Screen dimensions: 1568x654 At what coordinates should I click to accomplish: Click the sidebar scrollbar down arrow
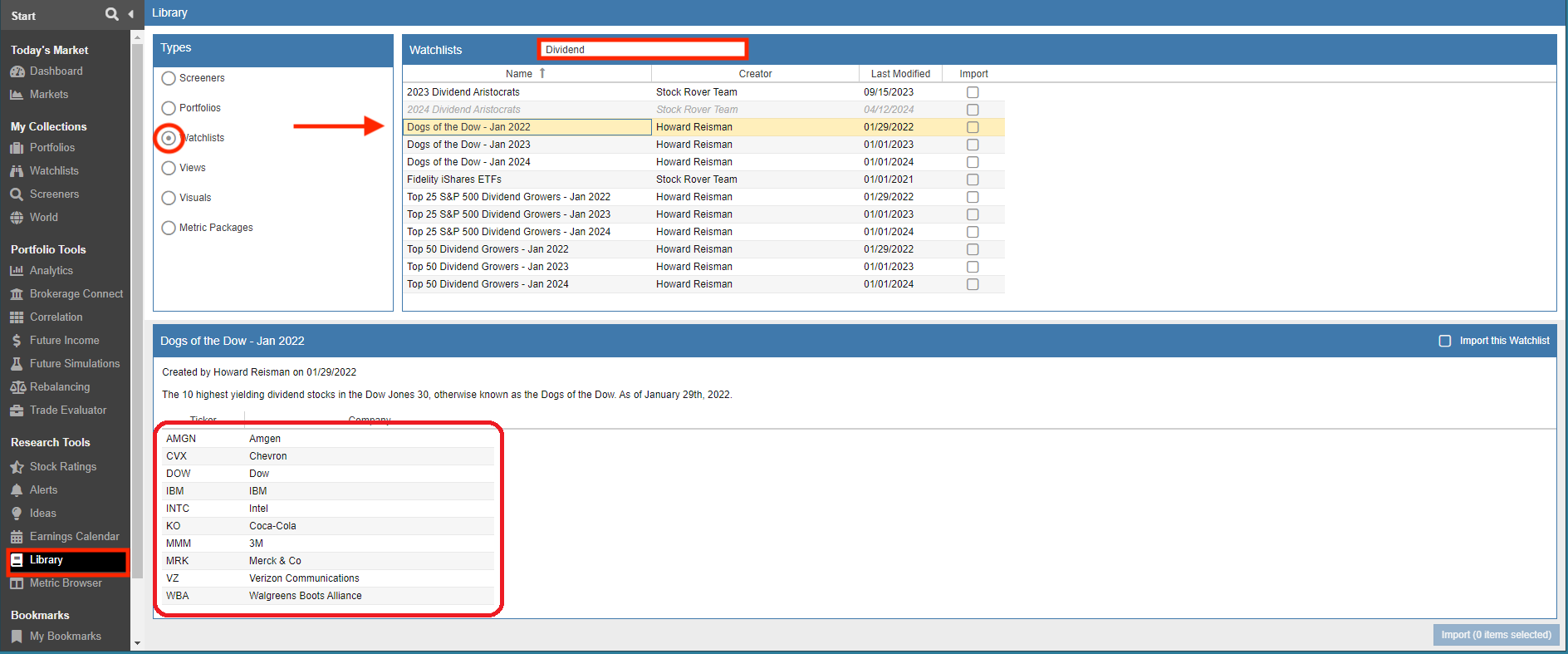137,643
